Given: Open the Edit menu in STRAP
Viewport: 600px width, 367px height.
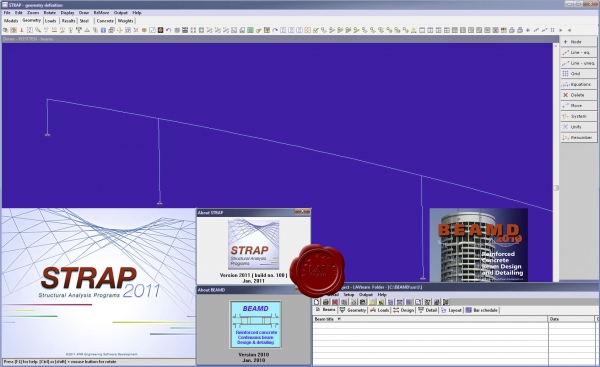Looking at the screenshot, I should tap(18, 13).
